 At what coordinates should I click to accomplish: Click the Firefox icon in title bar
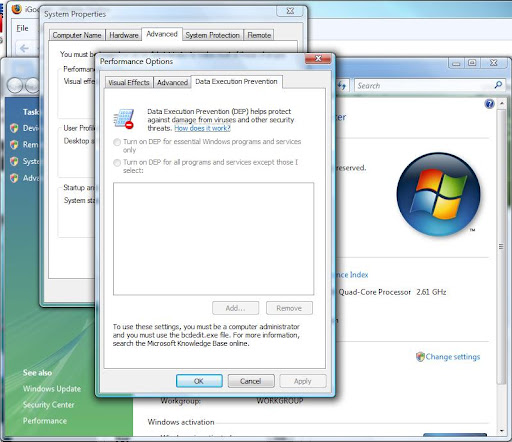(x=17, y=9)
